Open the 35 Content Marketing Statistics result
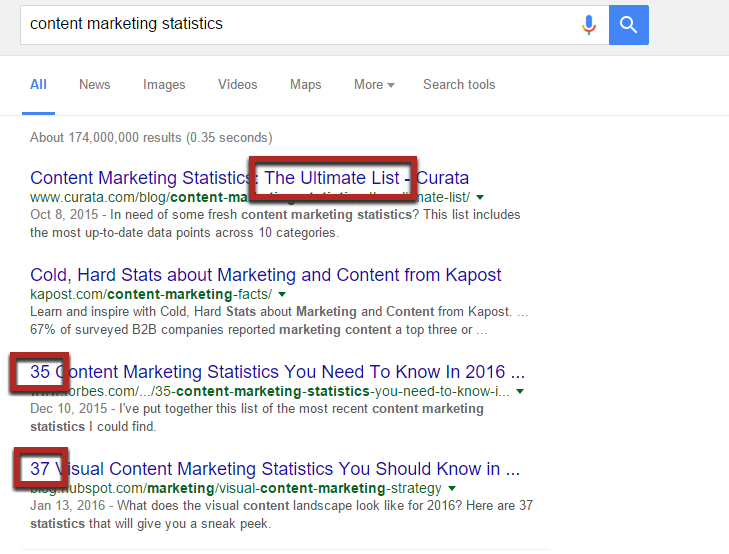 pyautogui.click(x=277, y=372)
